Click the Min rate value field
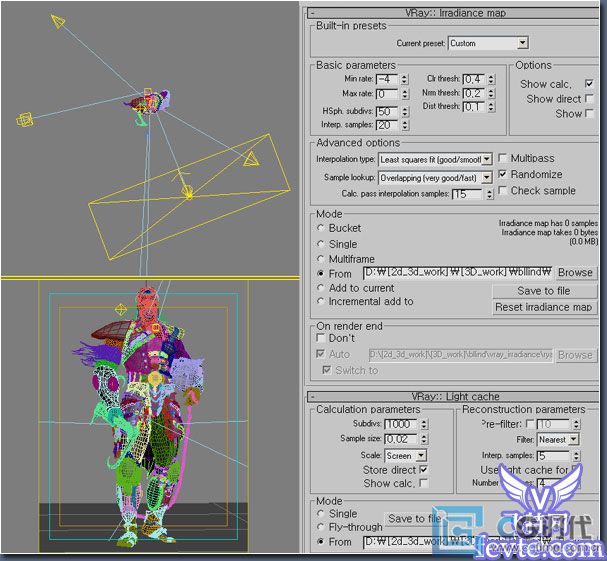607x561 pixels. 387,79
